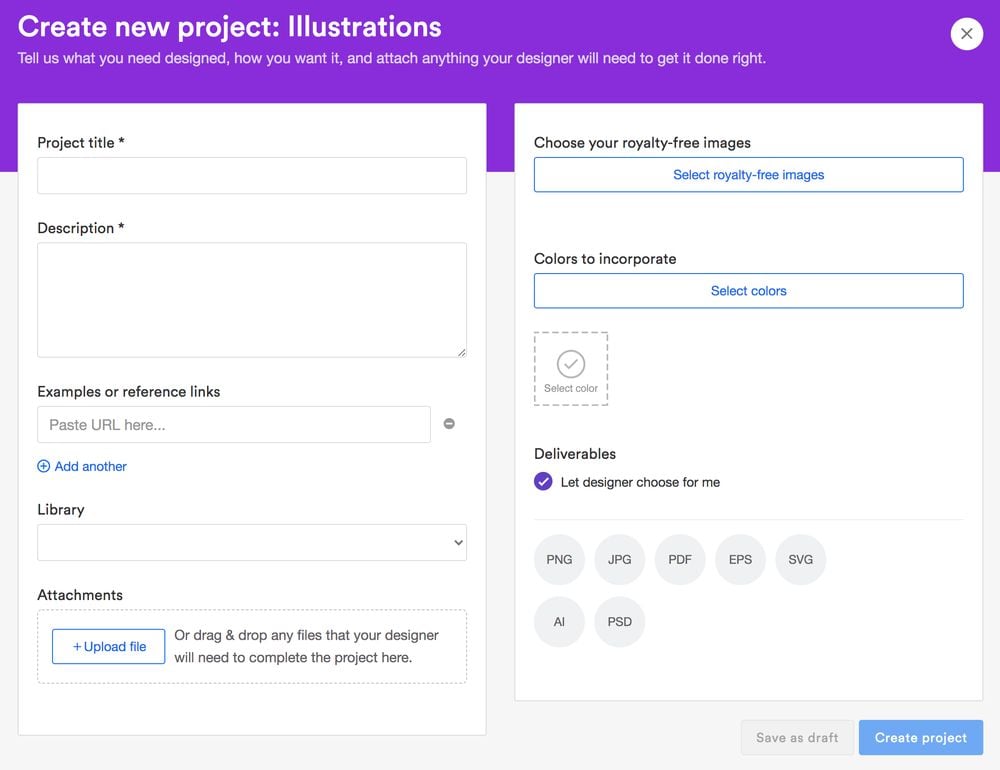Click the Upload file button
Image resolution: width=1000 pixels, height=770 pixels.
pos(108,646)
